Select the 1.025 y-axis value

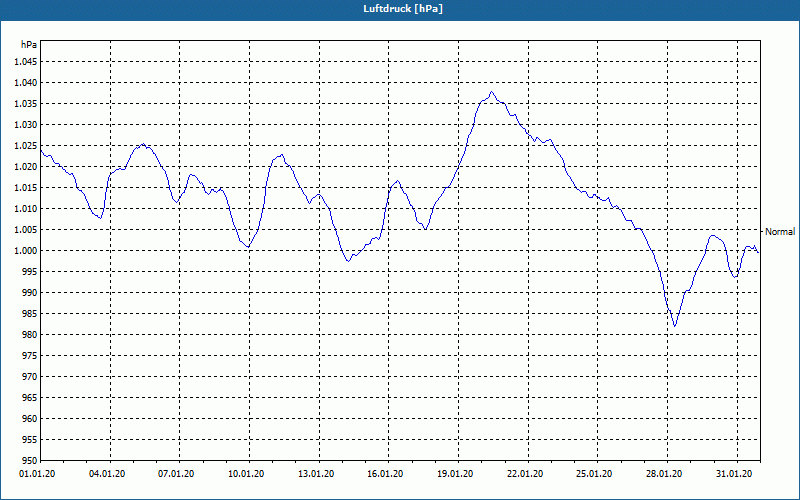26,145
